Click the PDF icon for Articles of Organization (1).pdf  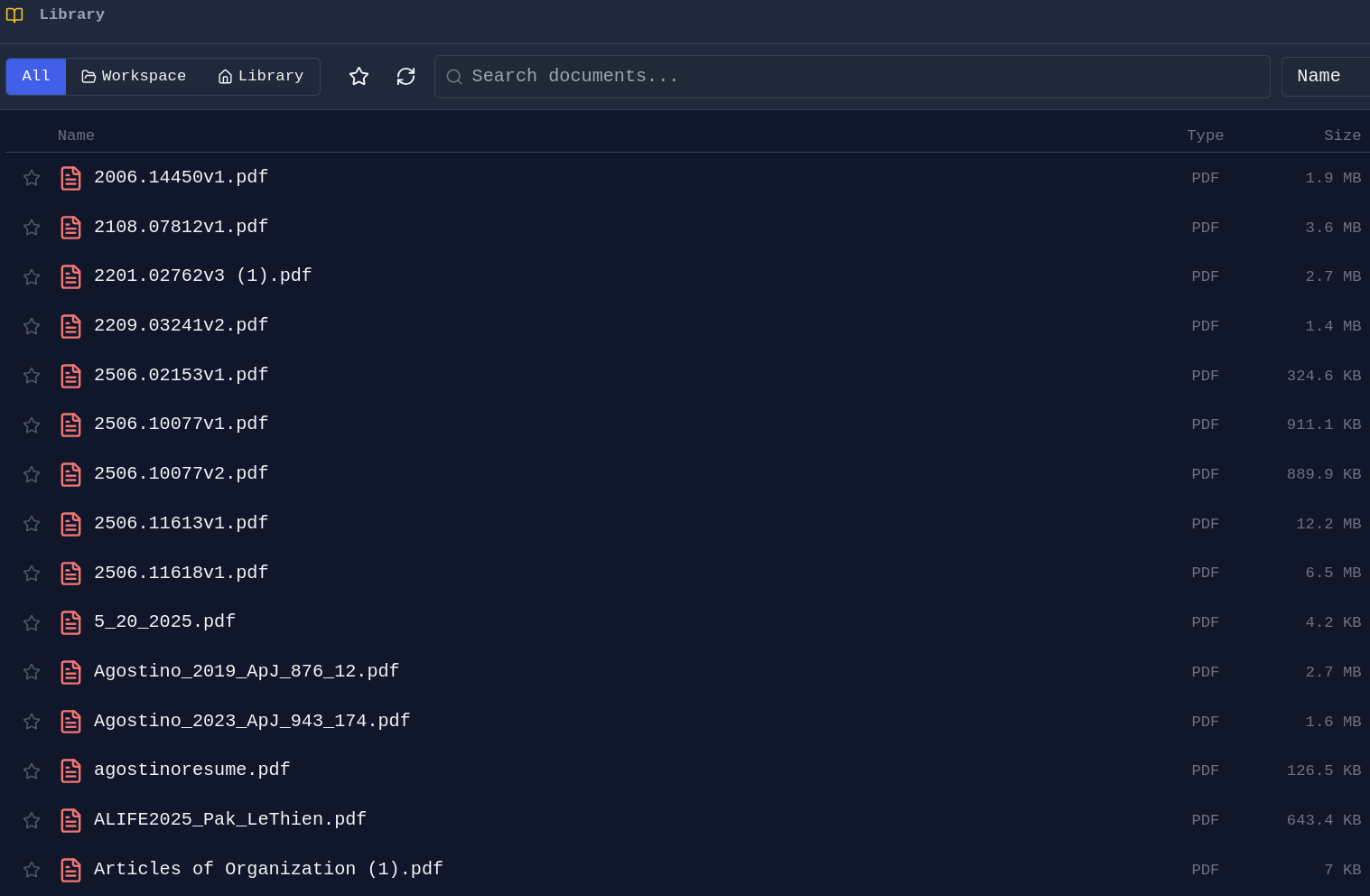(x=70, y=870)
